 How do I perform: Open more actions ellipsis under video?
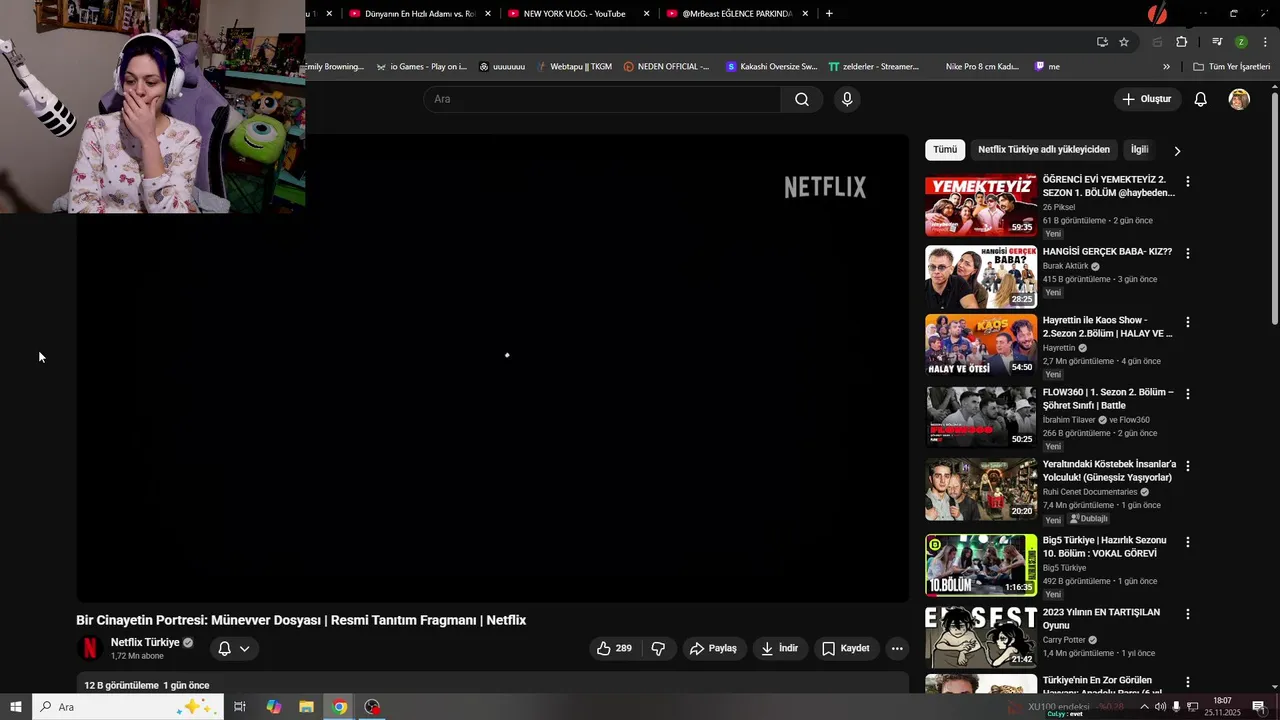[897, 648]
